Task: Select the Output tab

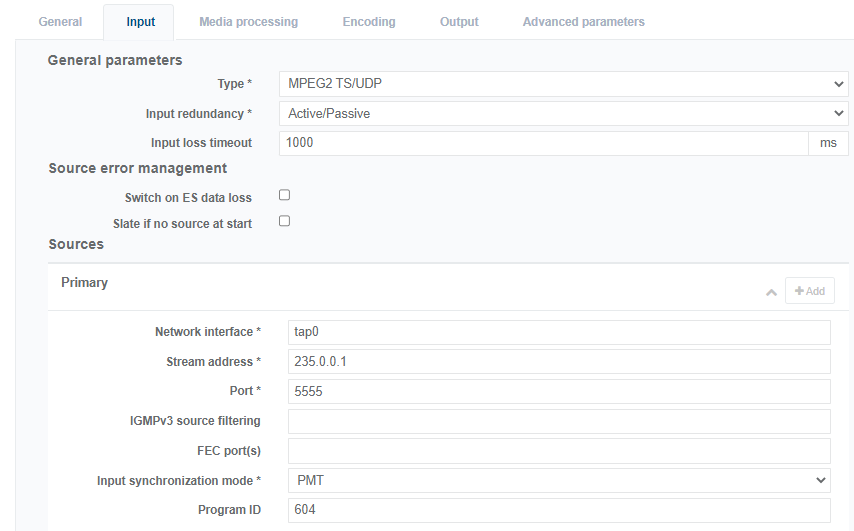Action: point(459,22)
